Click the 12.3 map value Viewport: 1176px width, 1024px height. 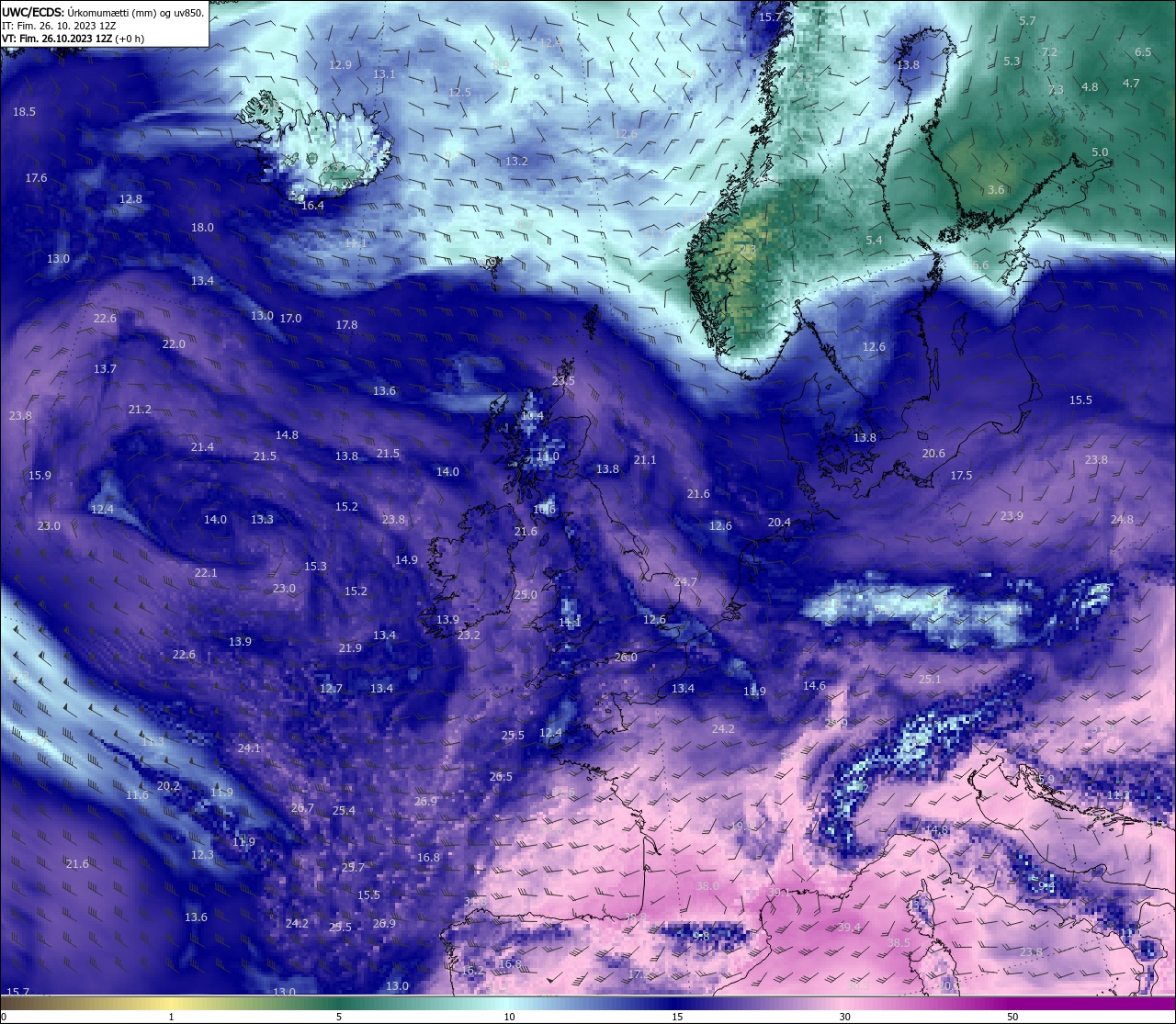pos(202,855)
